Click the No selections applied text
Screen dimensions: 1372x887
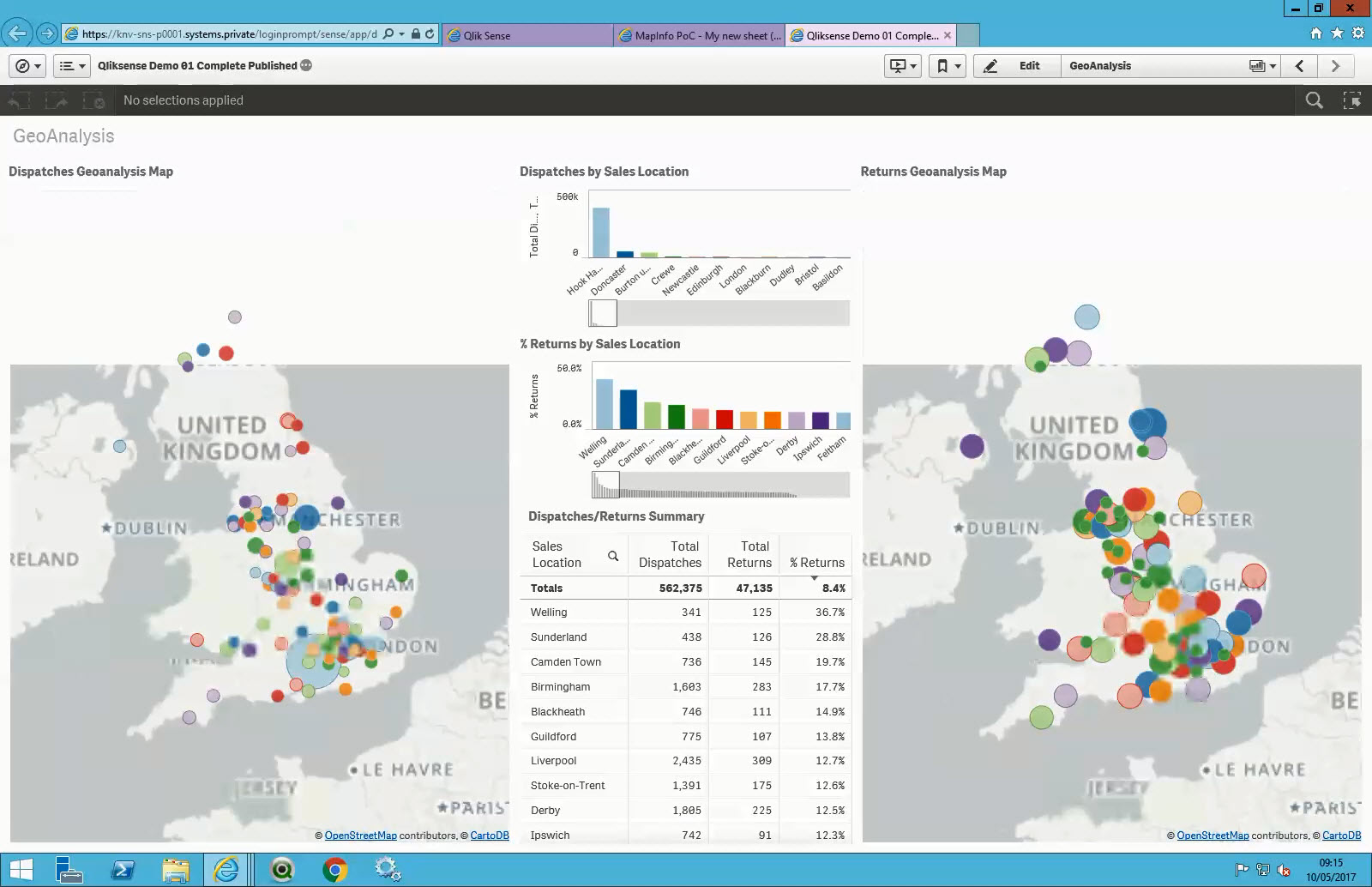pyautogui.click(x=184, y=100)
